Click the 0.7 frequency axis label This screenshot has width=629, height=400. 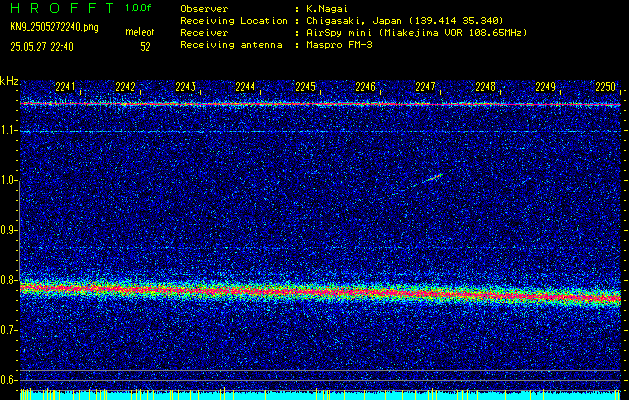pos(7,330)
